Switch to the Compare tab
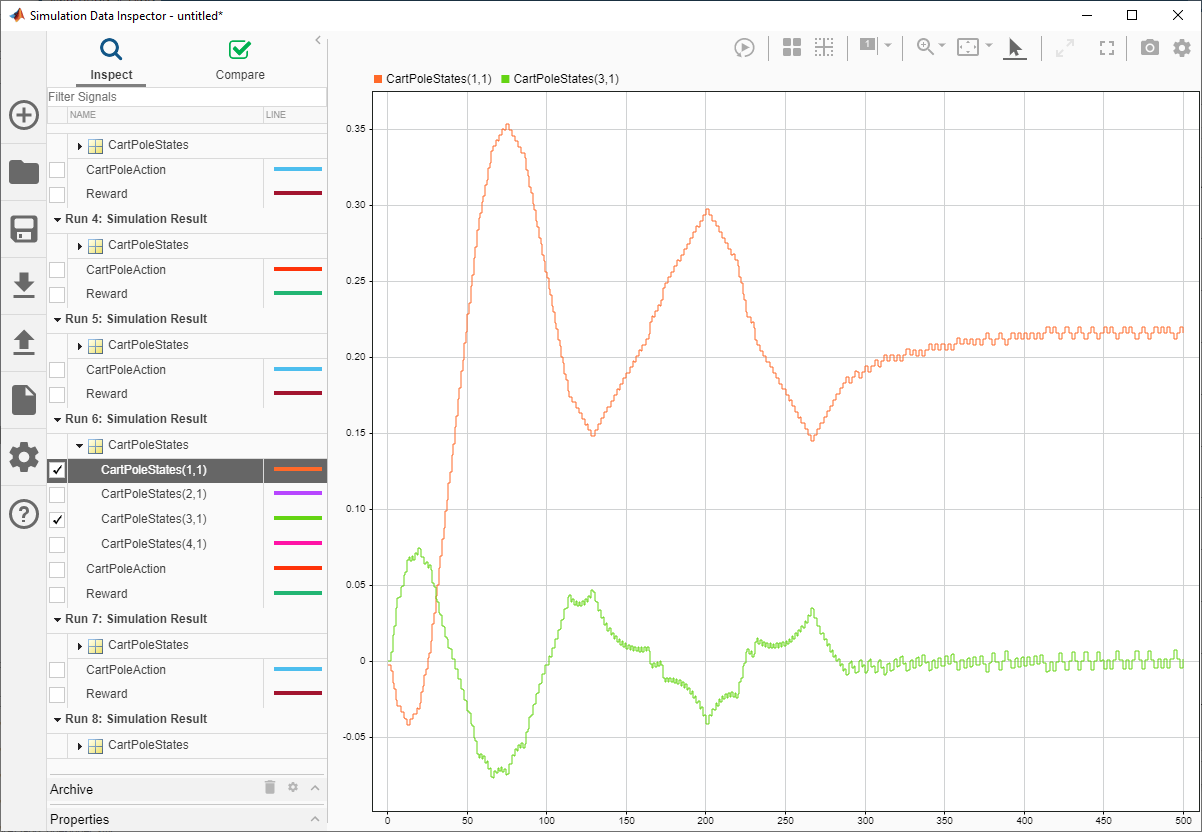1202x832 pixels. tap(239, 60)
